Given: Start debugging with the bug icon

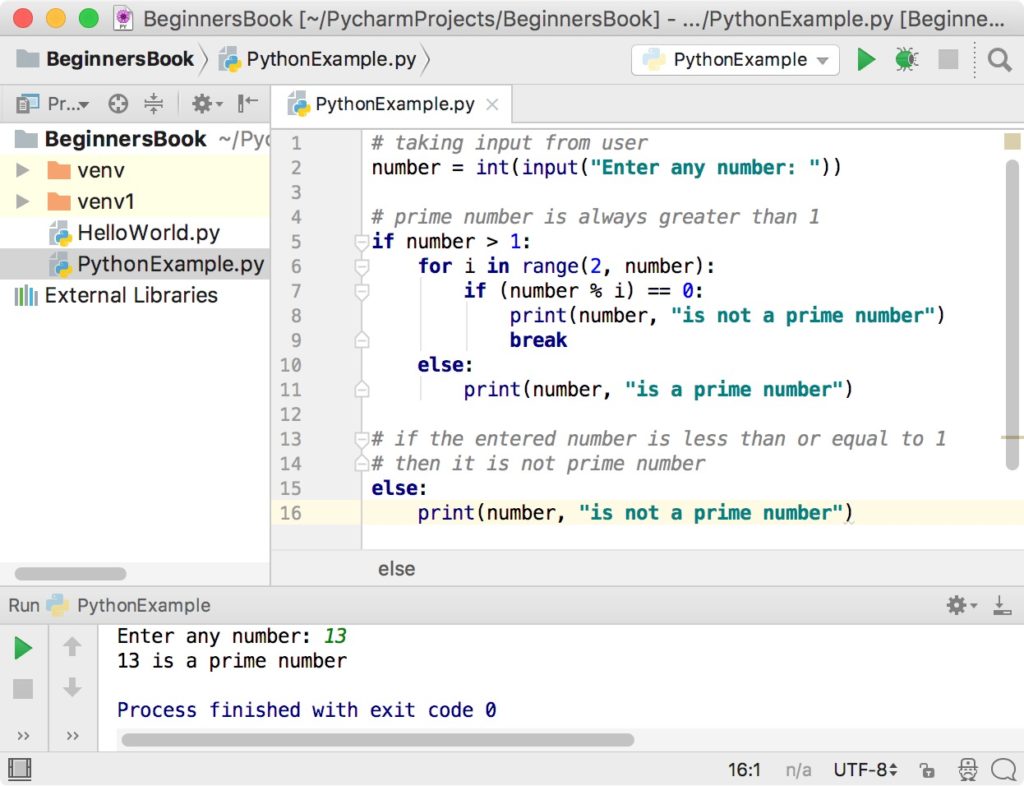Looking at the screenshot, I should point(906,59).
